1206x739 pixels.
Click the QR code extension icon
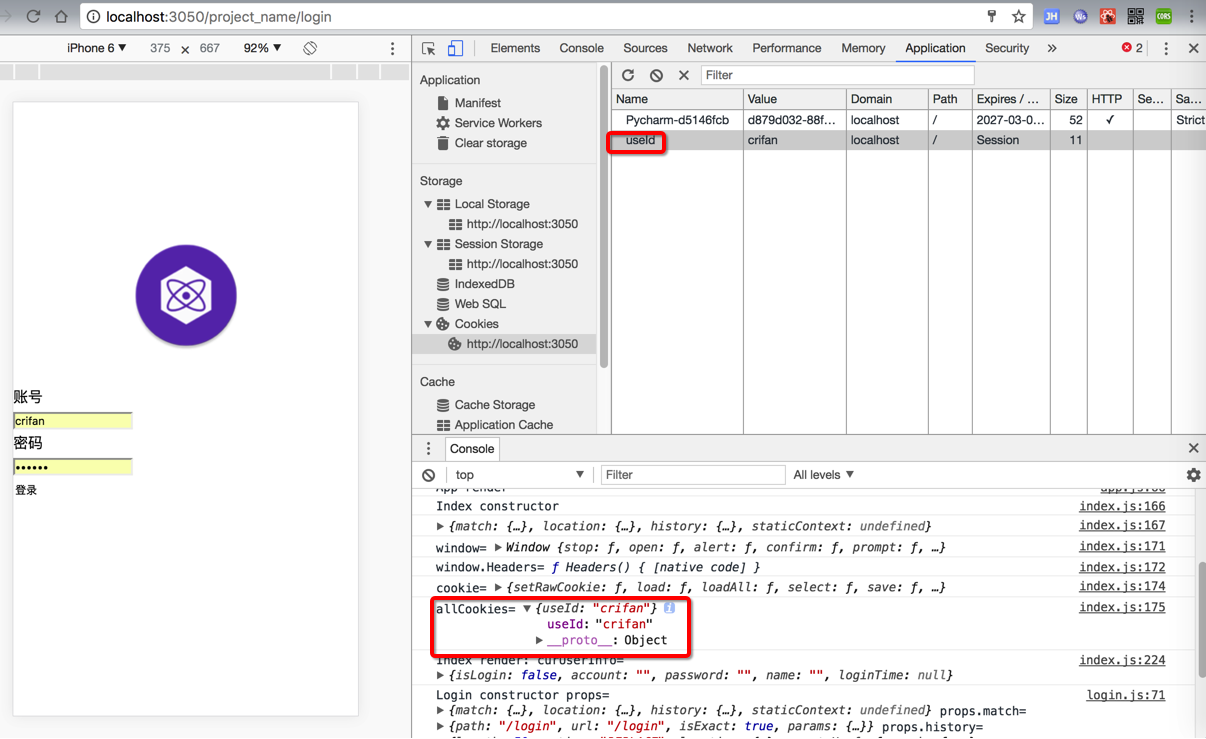(1135, 16)
